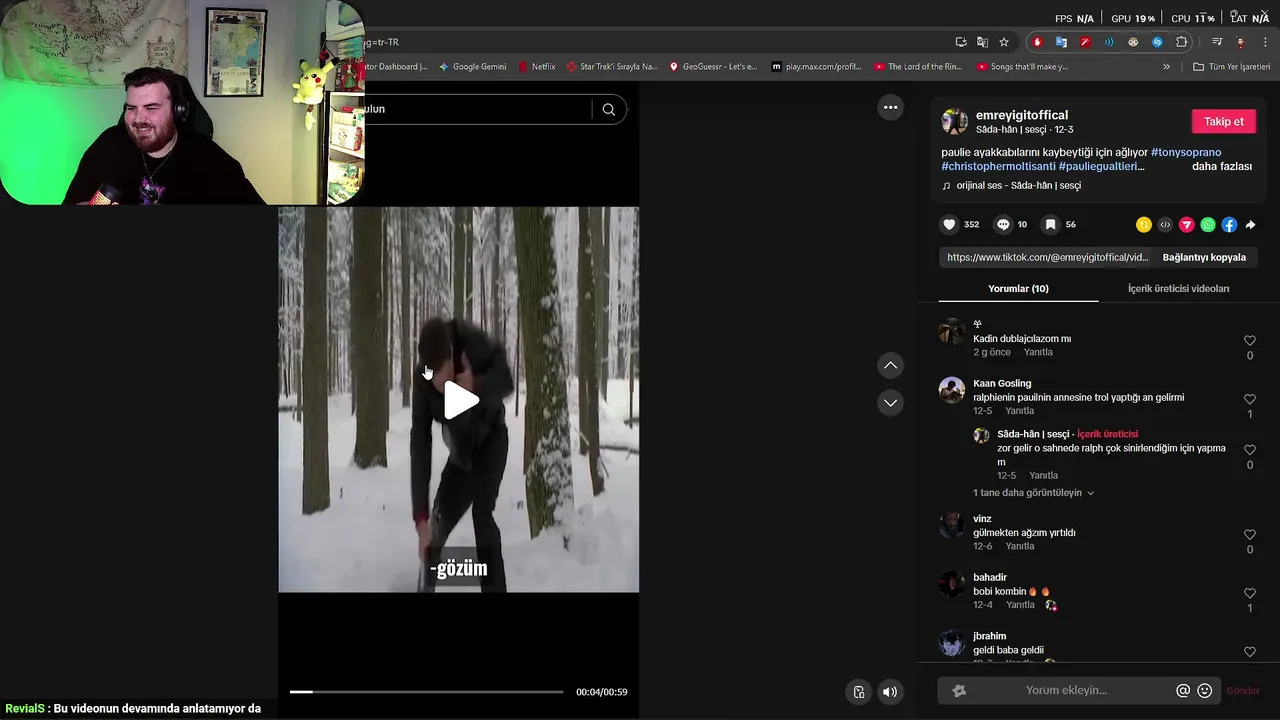Open the #christophermoltisanti hashtag
Viewport: 1280px width, 720px height.
[998, 166]
